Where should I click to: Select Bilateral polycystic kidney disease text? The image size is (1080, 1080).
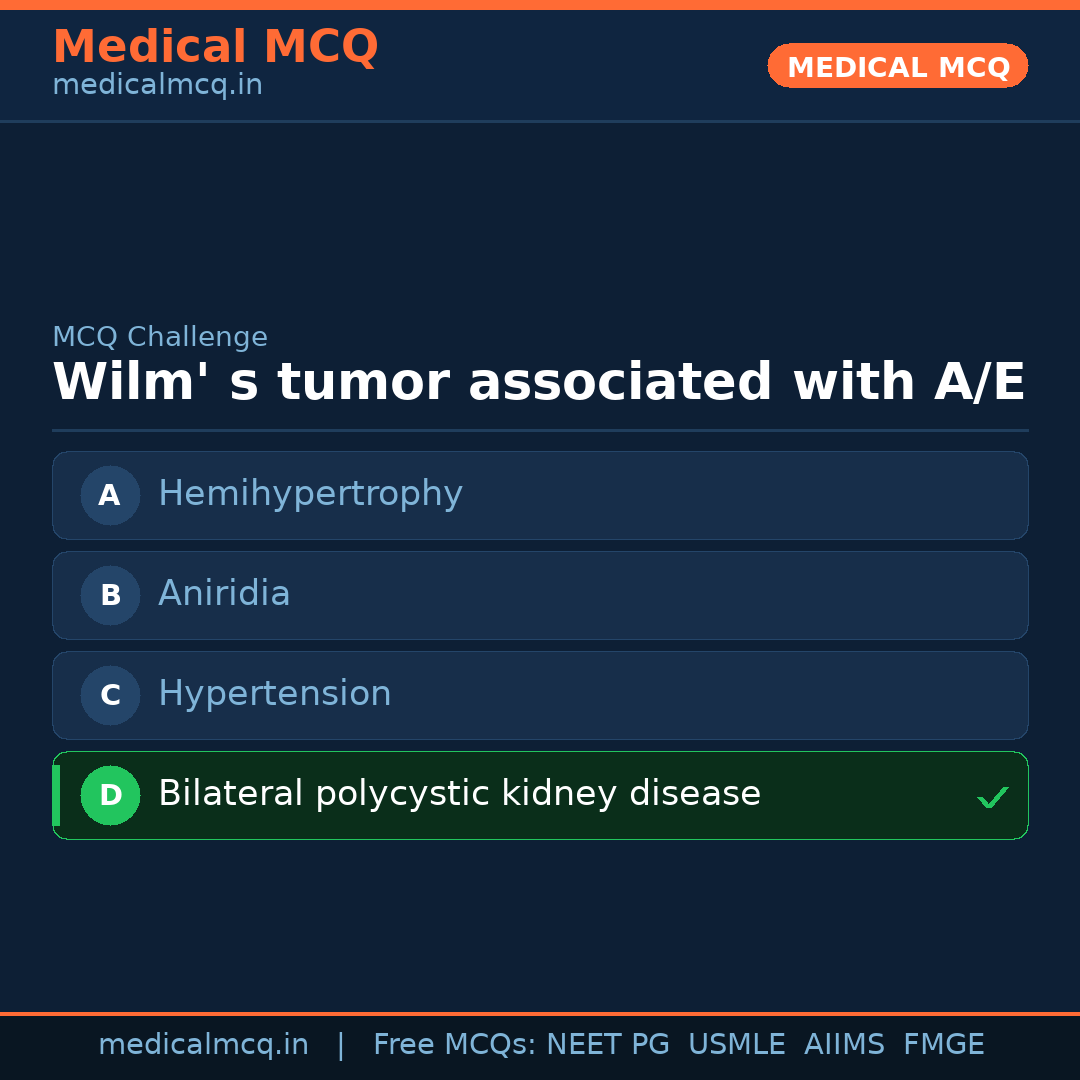coord(459,794)
